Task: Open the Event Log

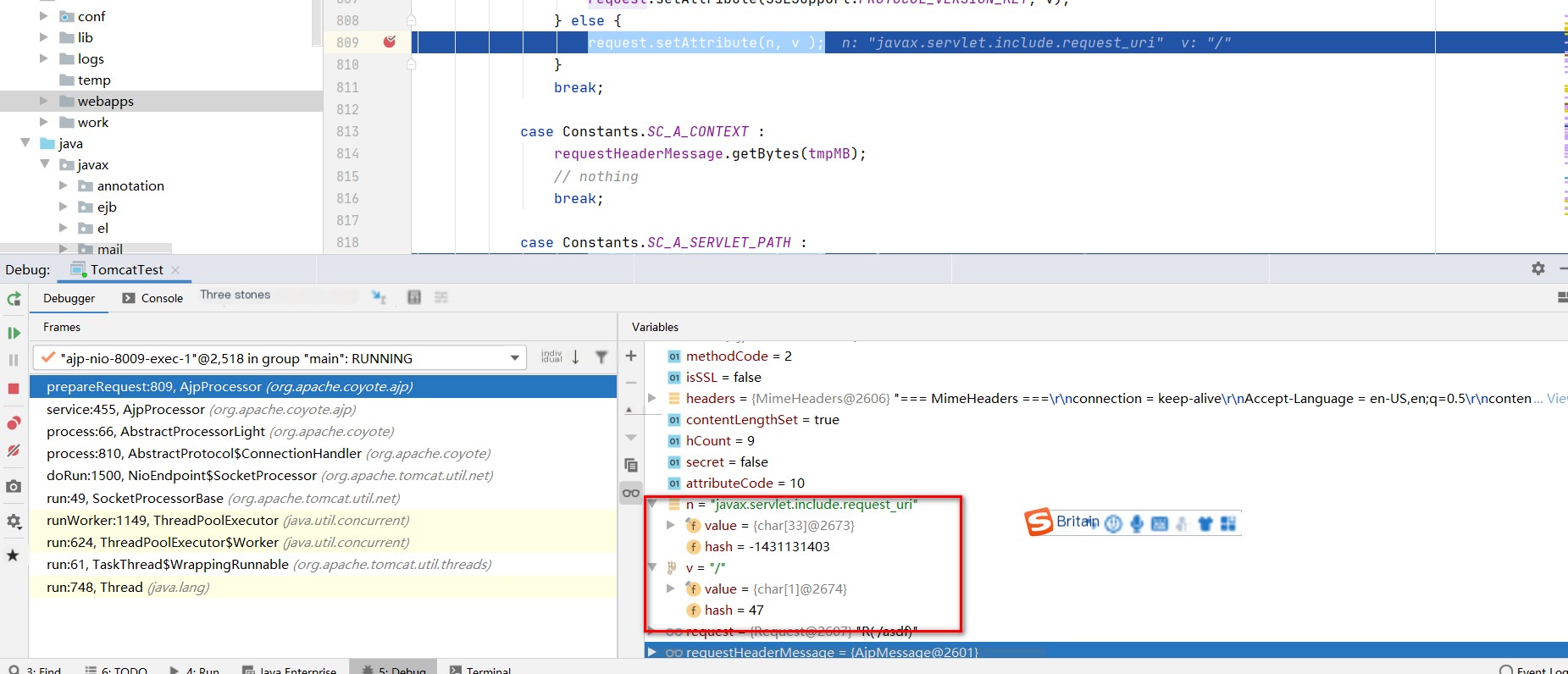Action: coord(1533,670)
